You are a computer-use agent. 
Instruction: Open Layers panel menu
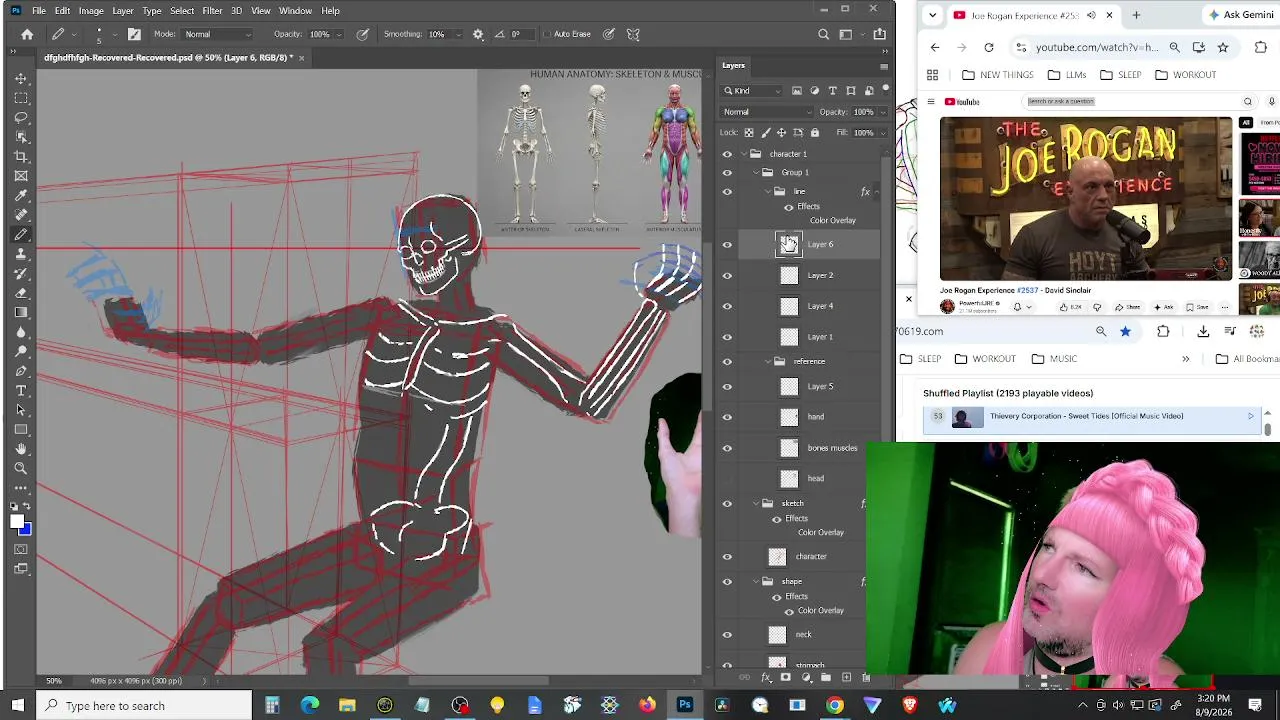(884, 66)
